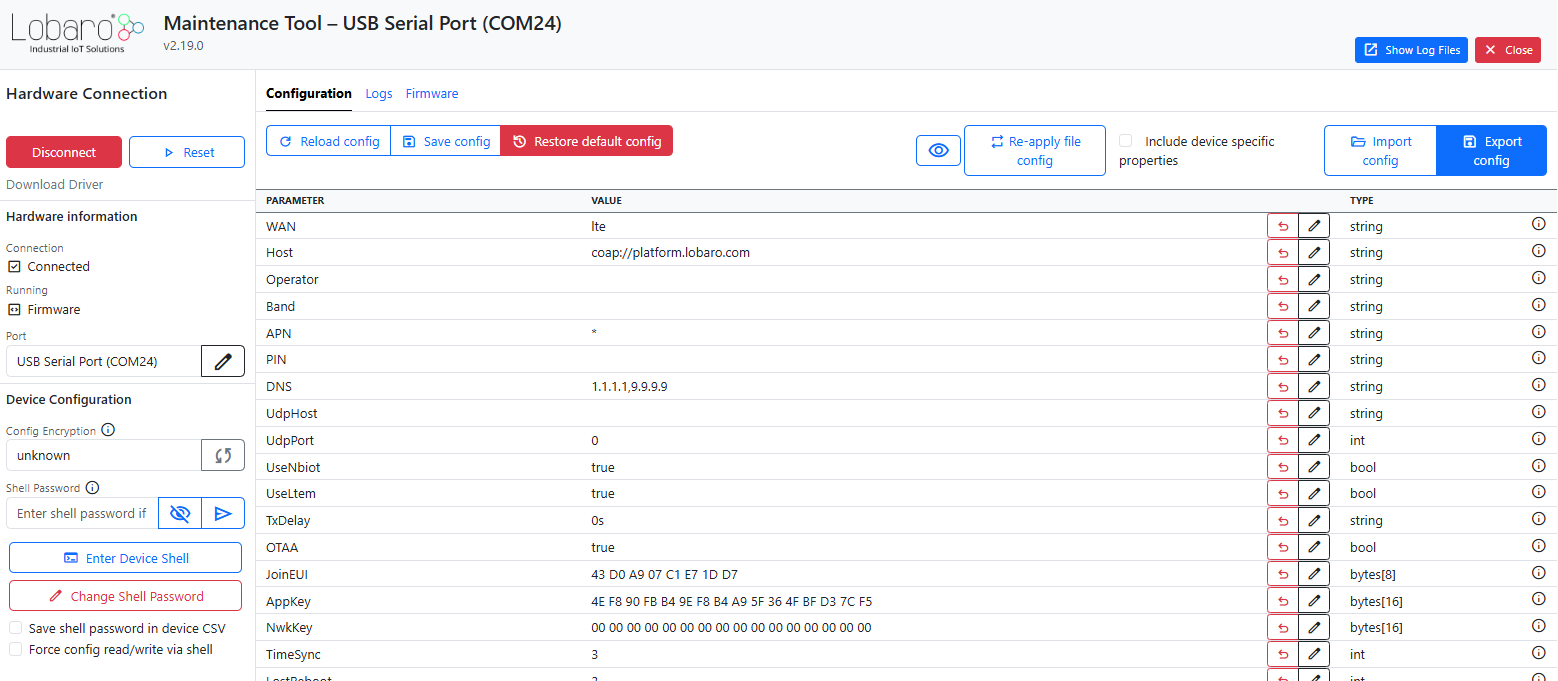Toggle hidden parameters with eye button
The height and width of the screenshot is (681, 1558).
coord(938,150)
